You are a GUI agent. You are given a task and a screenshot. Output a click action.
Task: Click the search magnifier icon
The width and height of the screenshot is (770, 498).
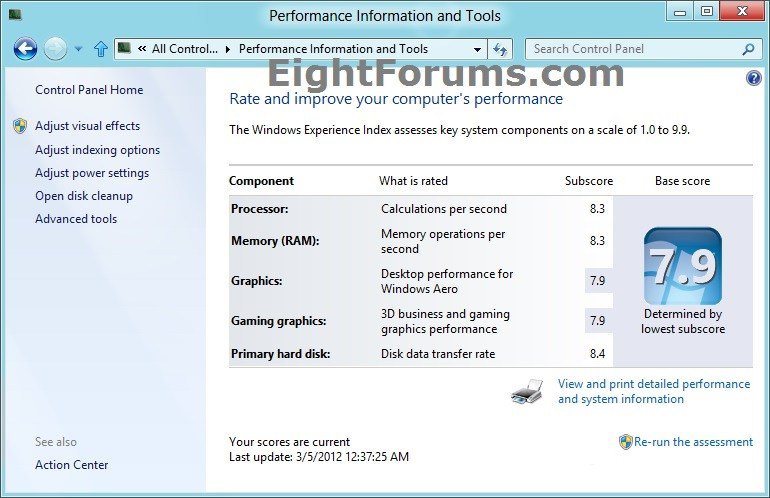748,49
